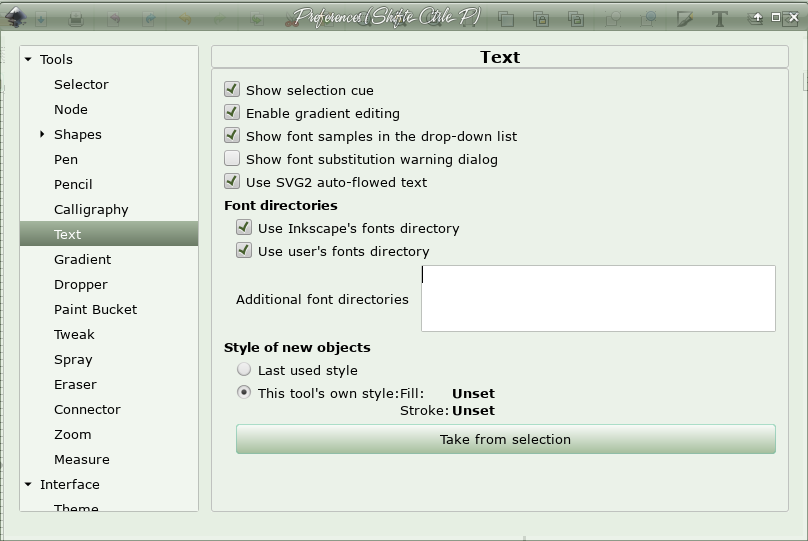Collapse the Tools tree section arrow

point(28,59)
